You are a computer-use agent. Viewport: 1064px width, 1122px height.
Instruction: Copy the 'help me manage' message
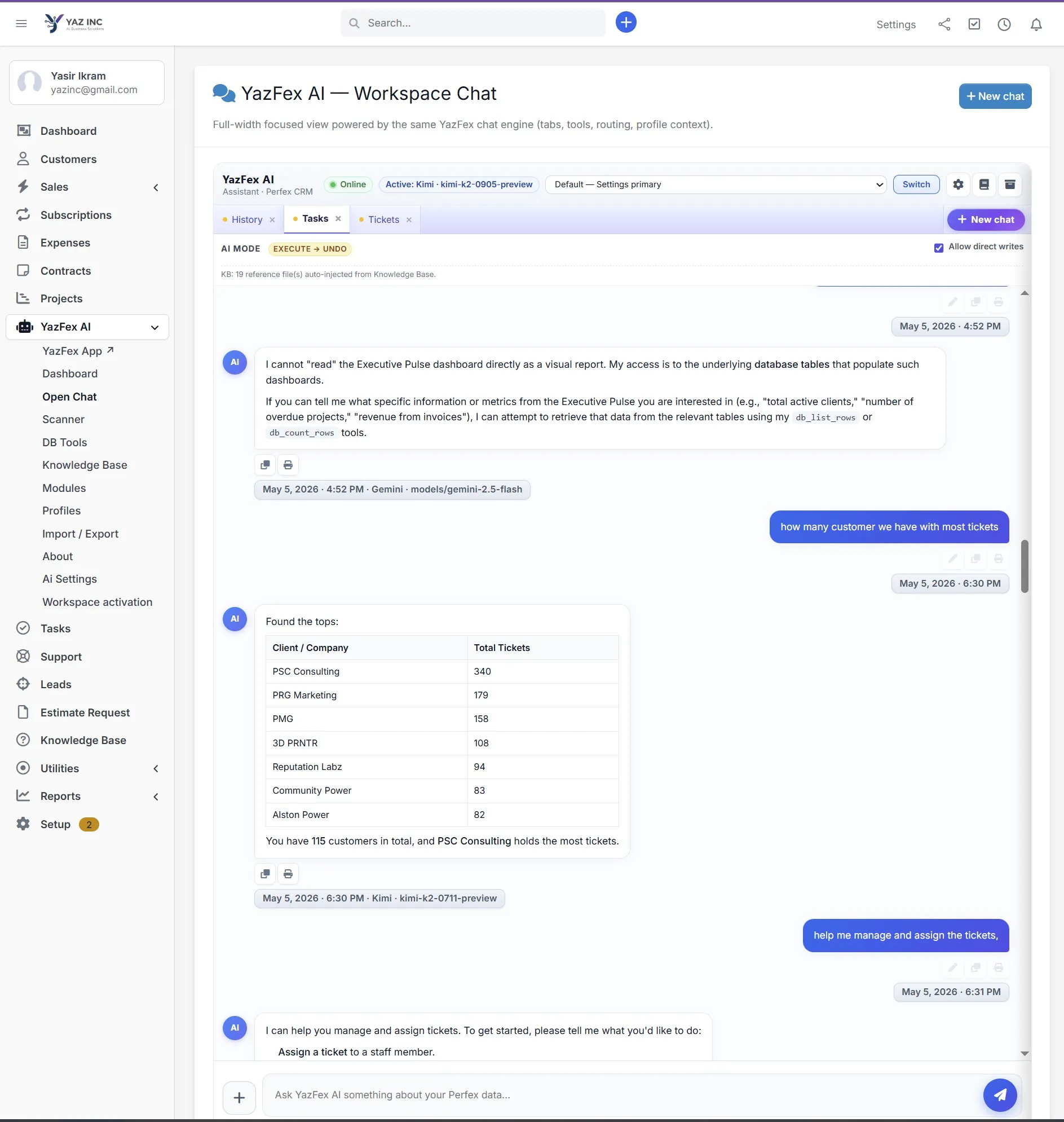coord(975,967)
